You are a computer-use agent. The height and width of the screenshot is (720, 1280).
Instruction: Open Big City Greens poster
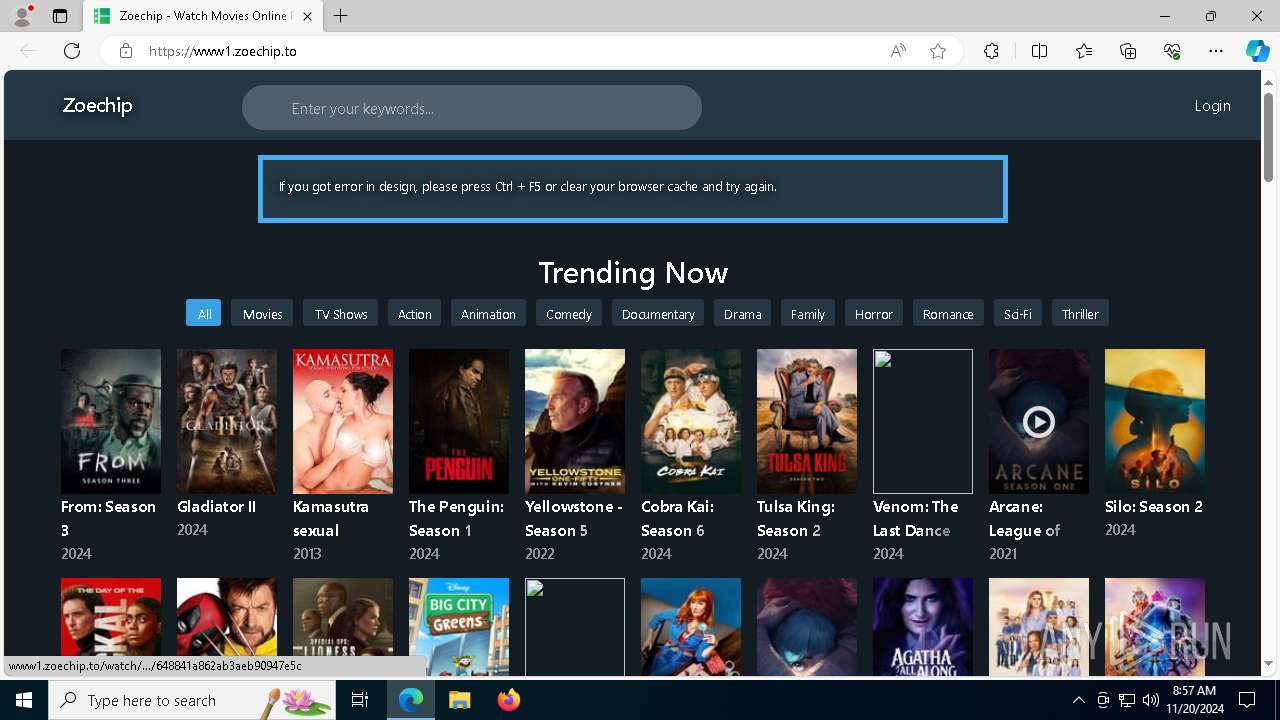(459, 626)
